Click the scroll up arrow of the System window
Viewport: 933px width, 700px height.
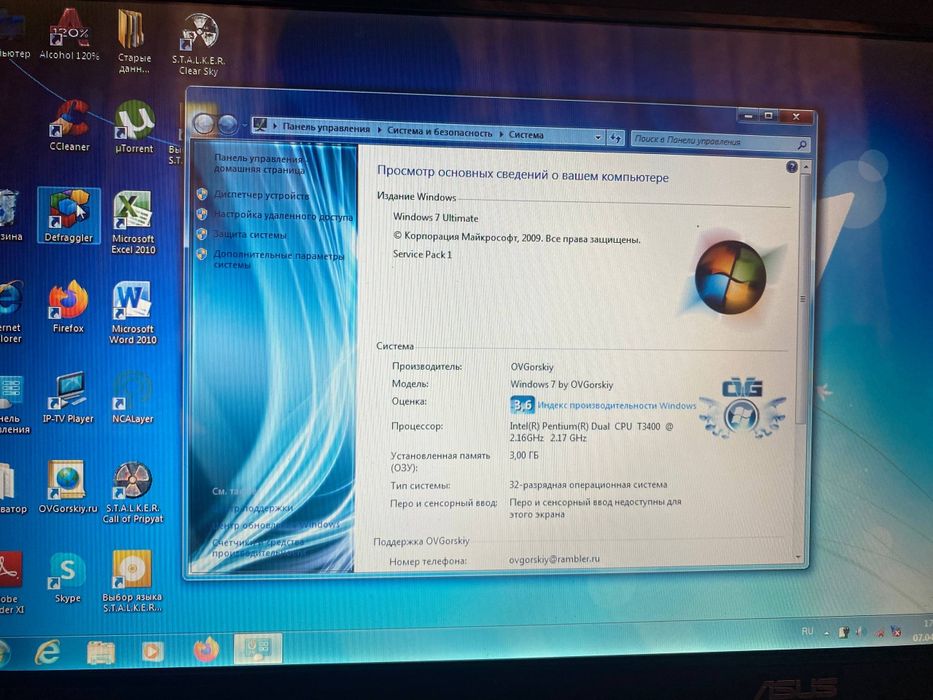click(x=806, y=168)
